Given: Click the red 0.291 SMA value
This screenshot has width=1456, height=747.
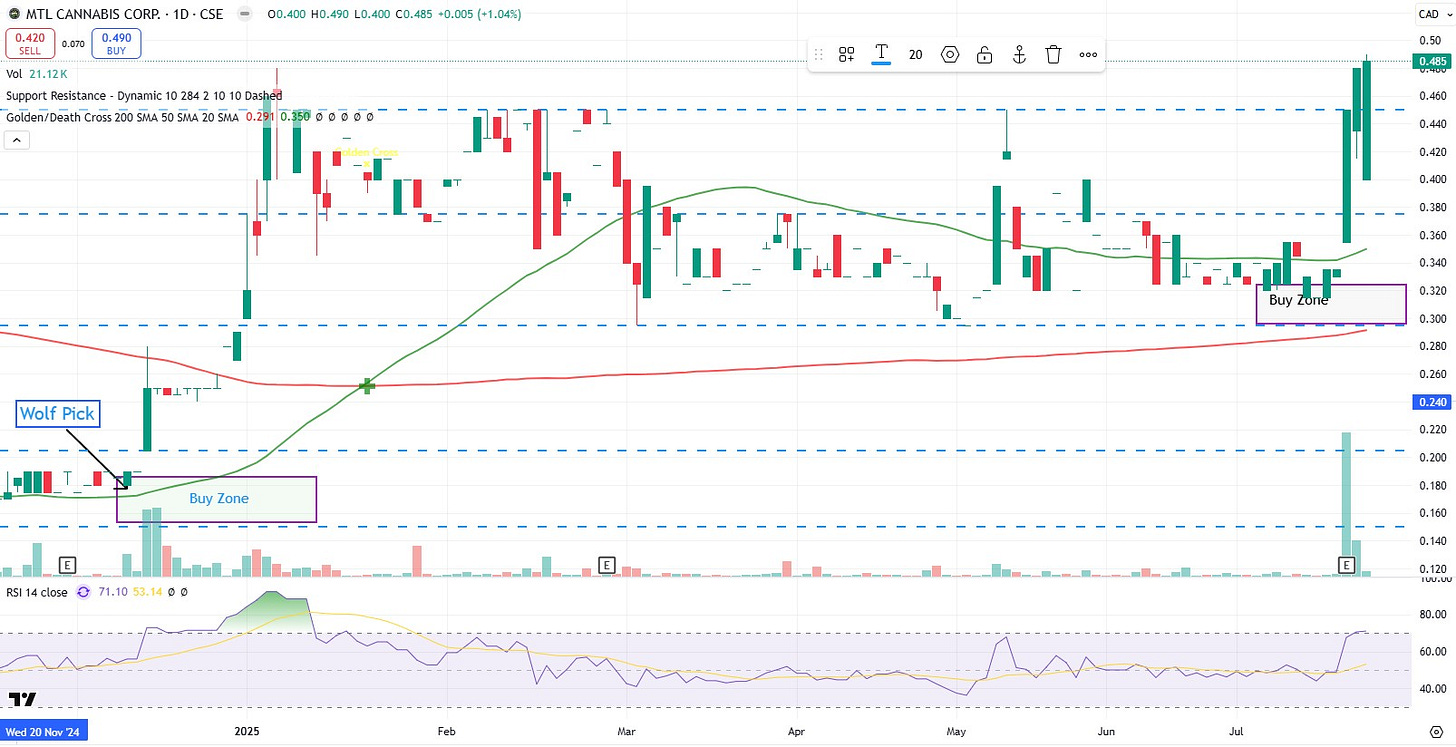Looking at the screenshot, I should [262, 117].
